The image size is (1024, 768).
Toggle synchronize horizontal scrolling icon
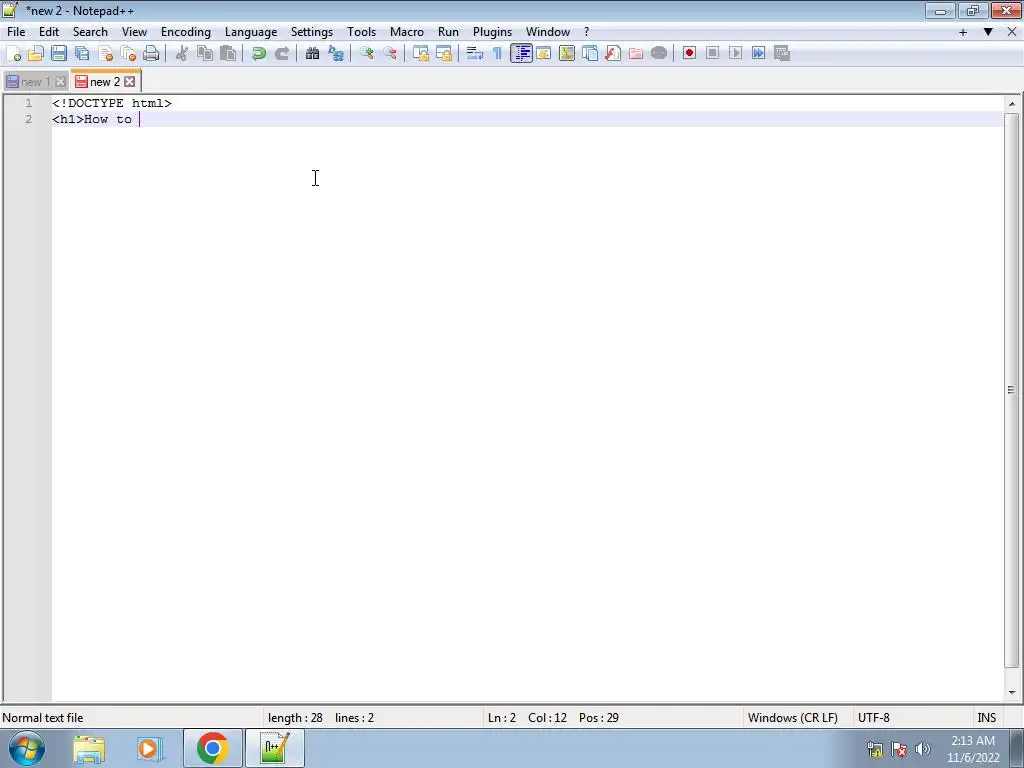[x=443, y=54]
